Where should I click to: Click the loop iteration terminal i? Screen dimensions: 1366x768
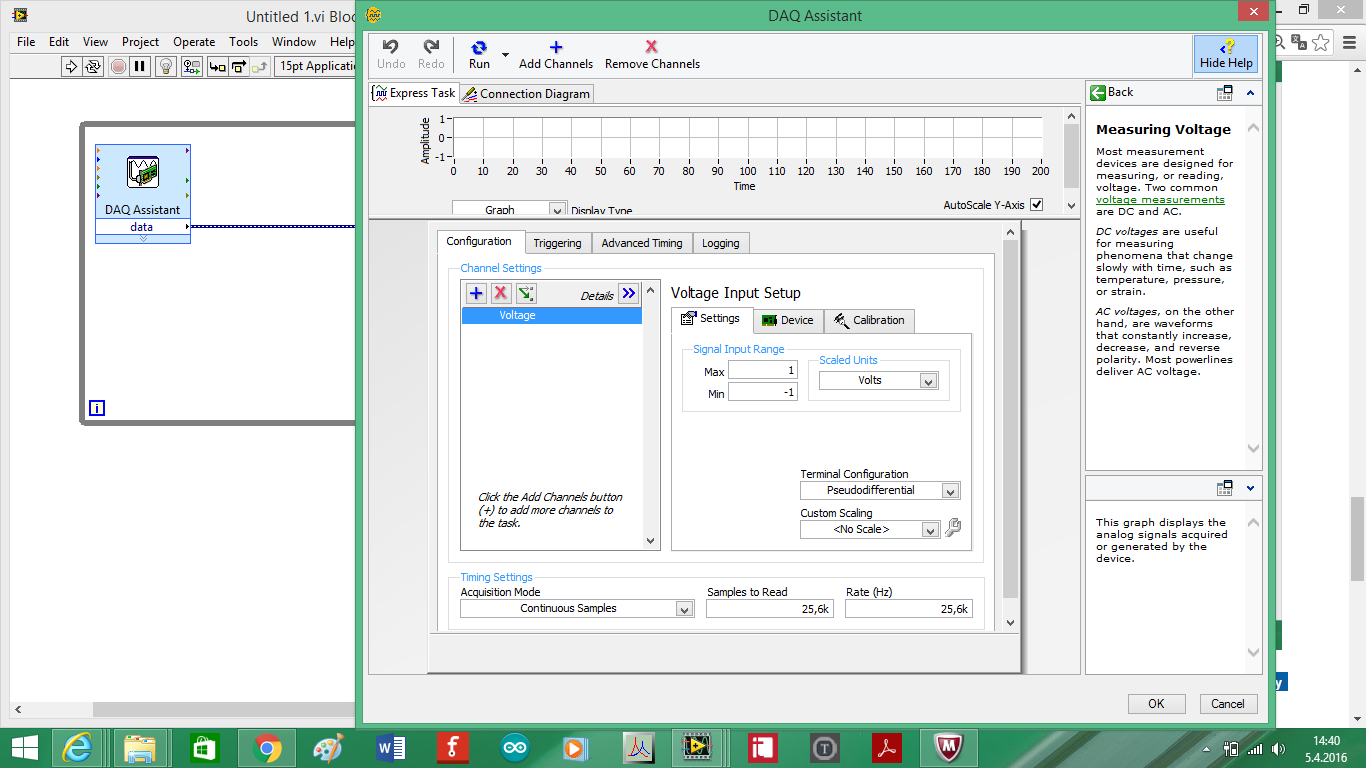97,408
